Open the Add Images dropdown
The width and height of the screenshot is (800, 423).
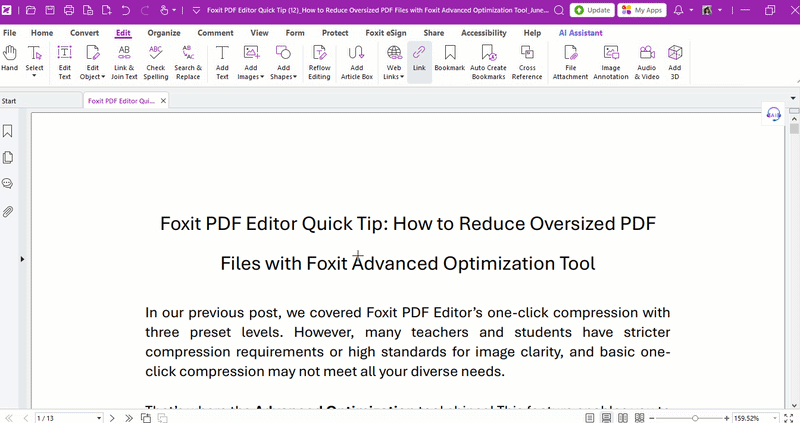pyautogui.click(x=262, y=77)
